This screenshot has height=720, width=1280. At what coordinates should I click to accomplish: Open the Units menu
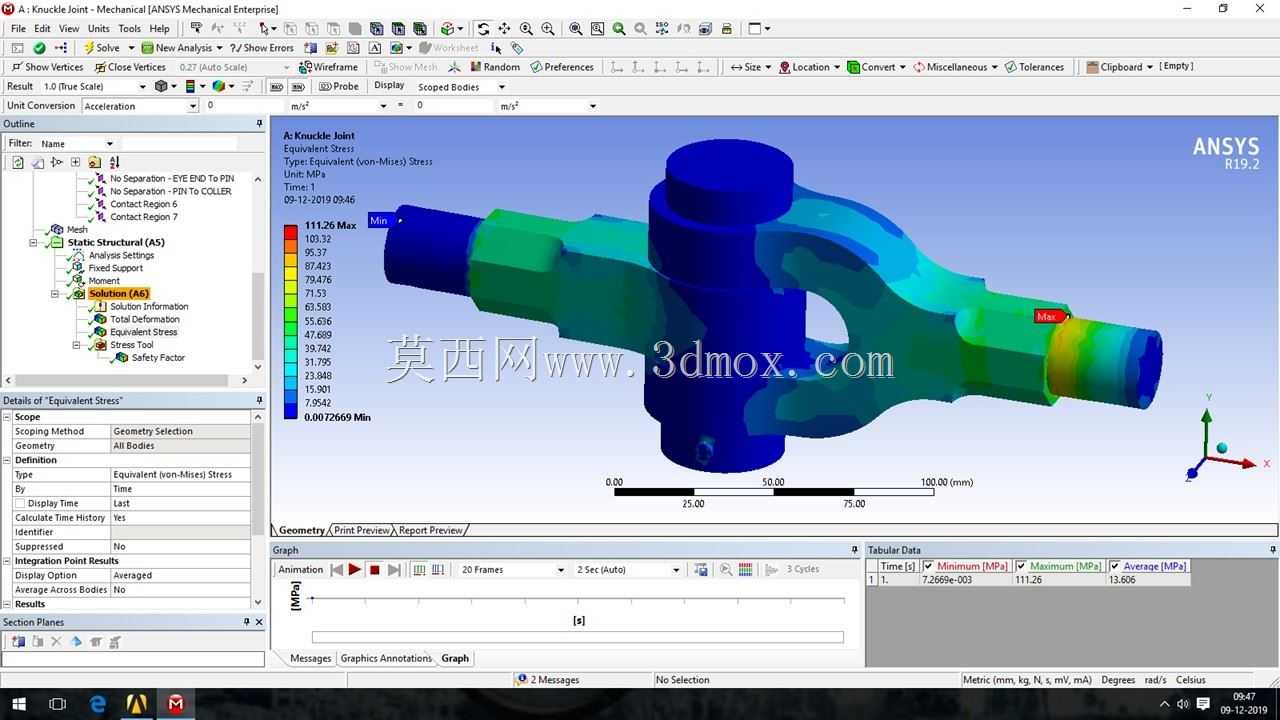99,28
